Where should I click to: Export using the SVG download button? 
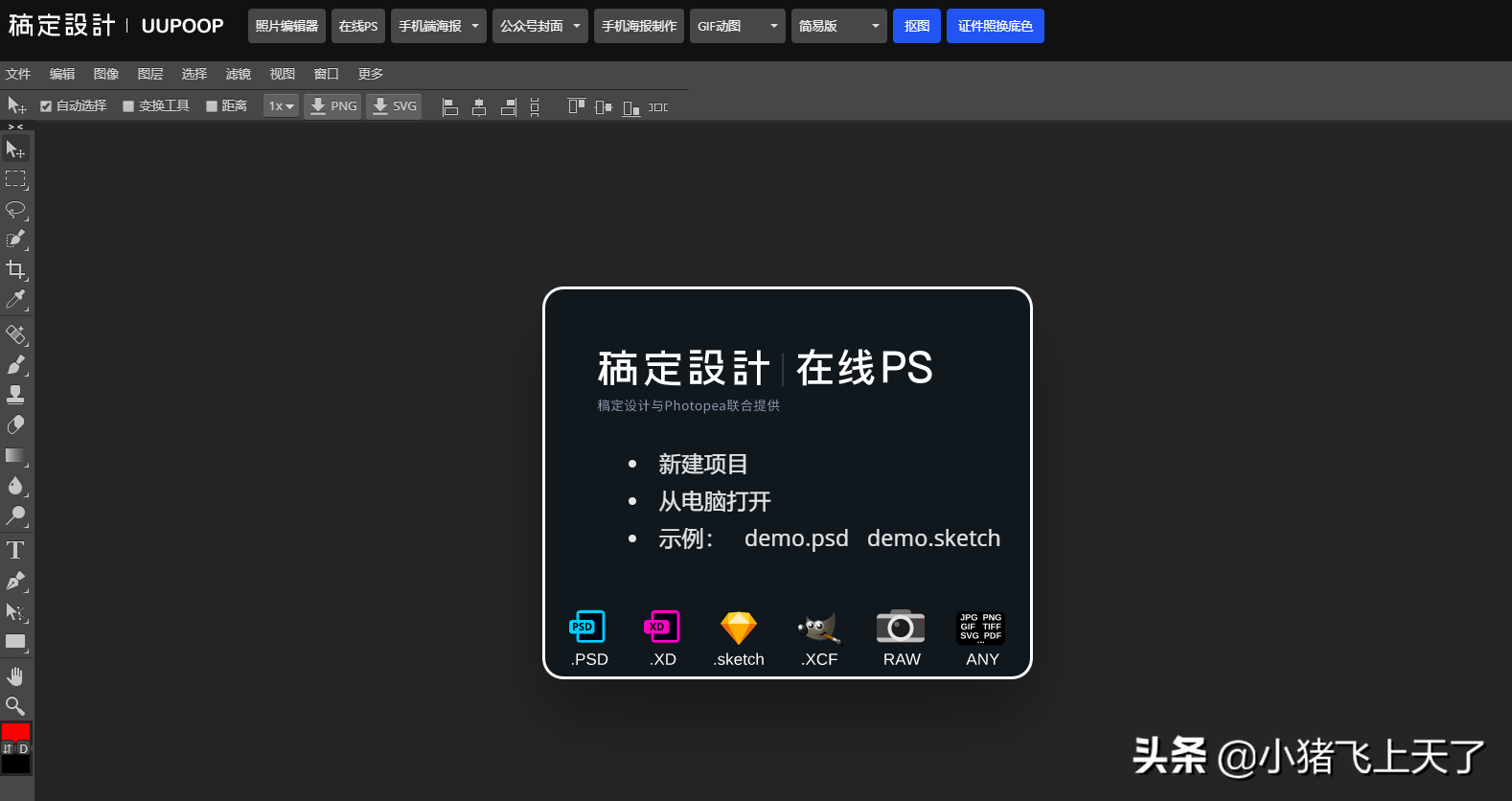coord(394,106)
